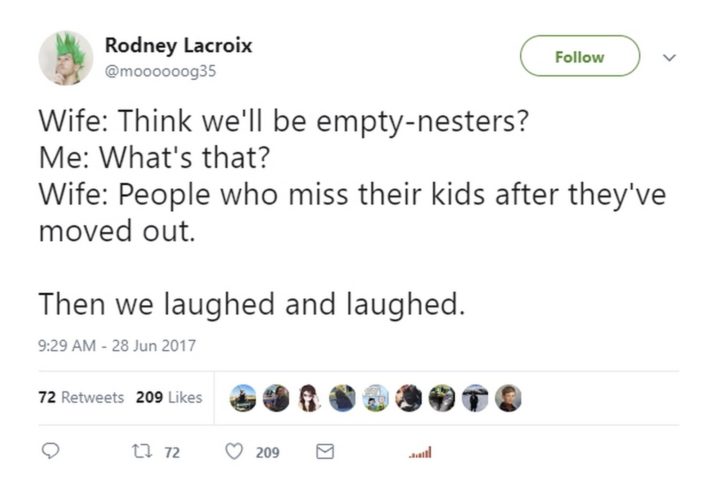Expand the tweet options chevron menu
The width and height of the screenshot is (720, 494).
(672, 57)
